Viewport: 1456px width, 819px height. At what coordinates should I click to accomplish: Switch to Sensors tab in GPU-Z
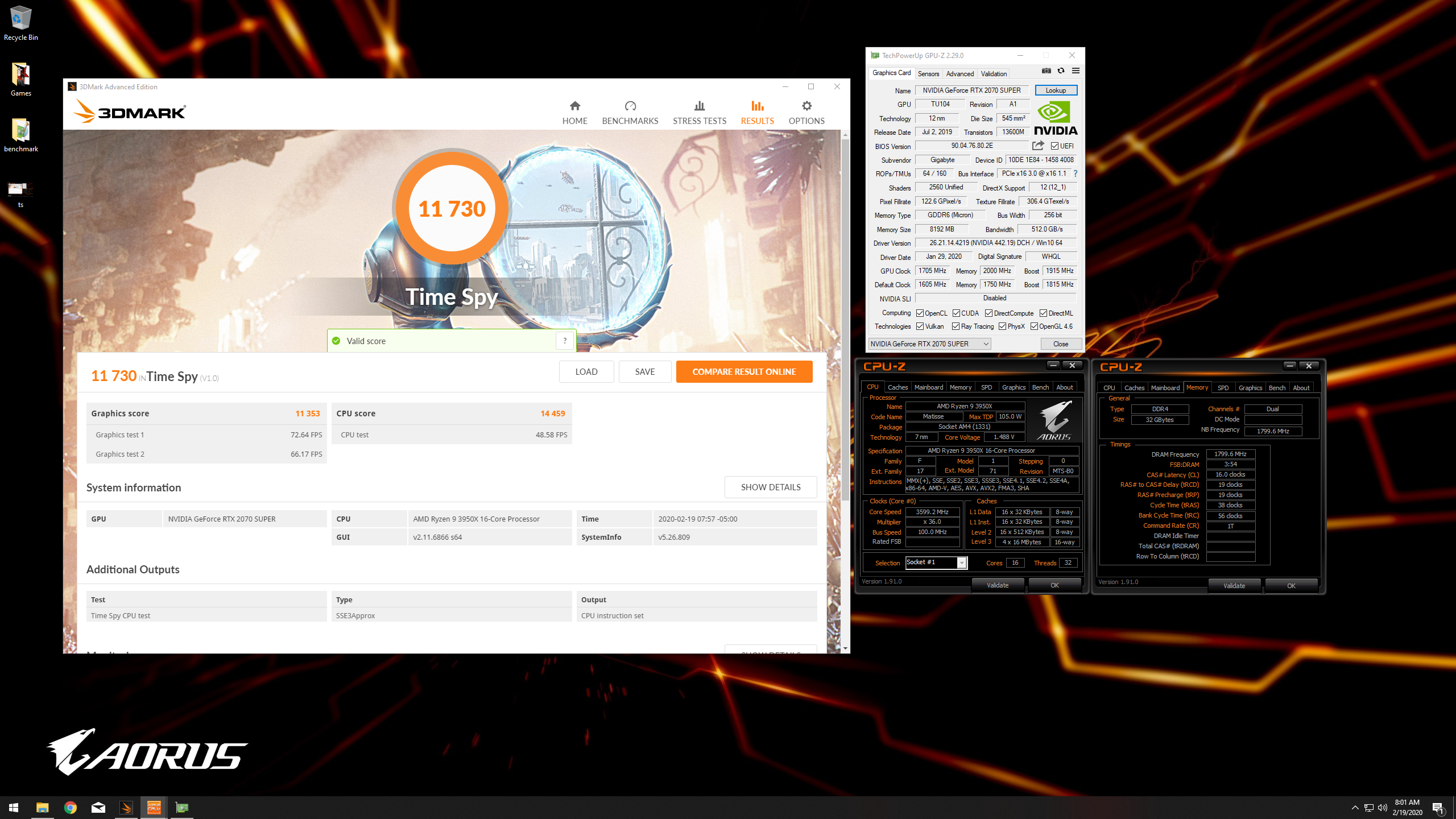(928, 74)
